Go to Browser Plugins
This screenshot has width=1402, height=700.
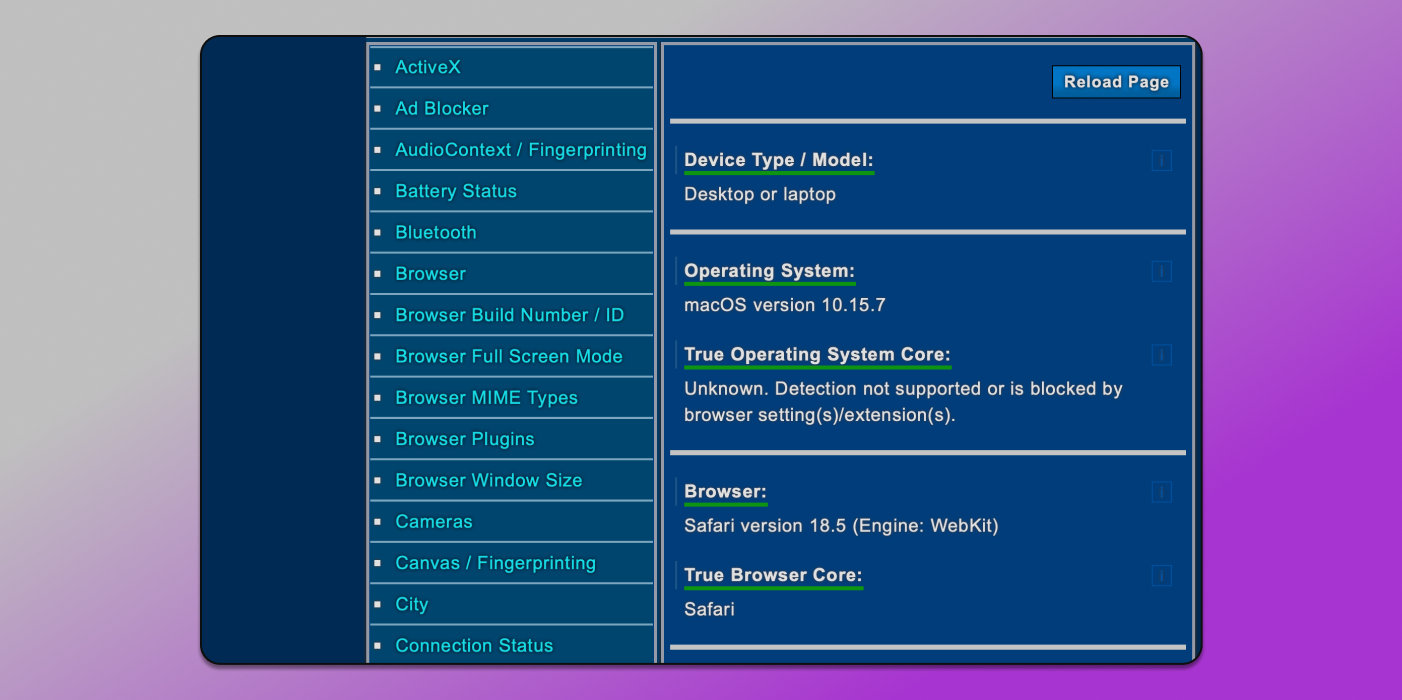[465, 439]
